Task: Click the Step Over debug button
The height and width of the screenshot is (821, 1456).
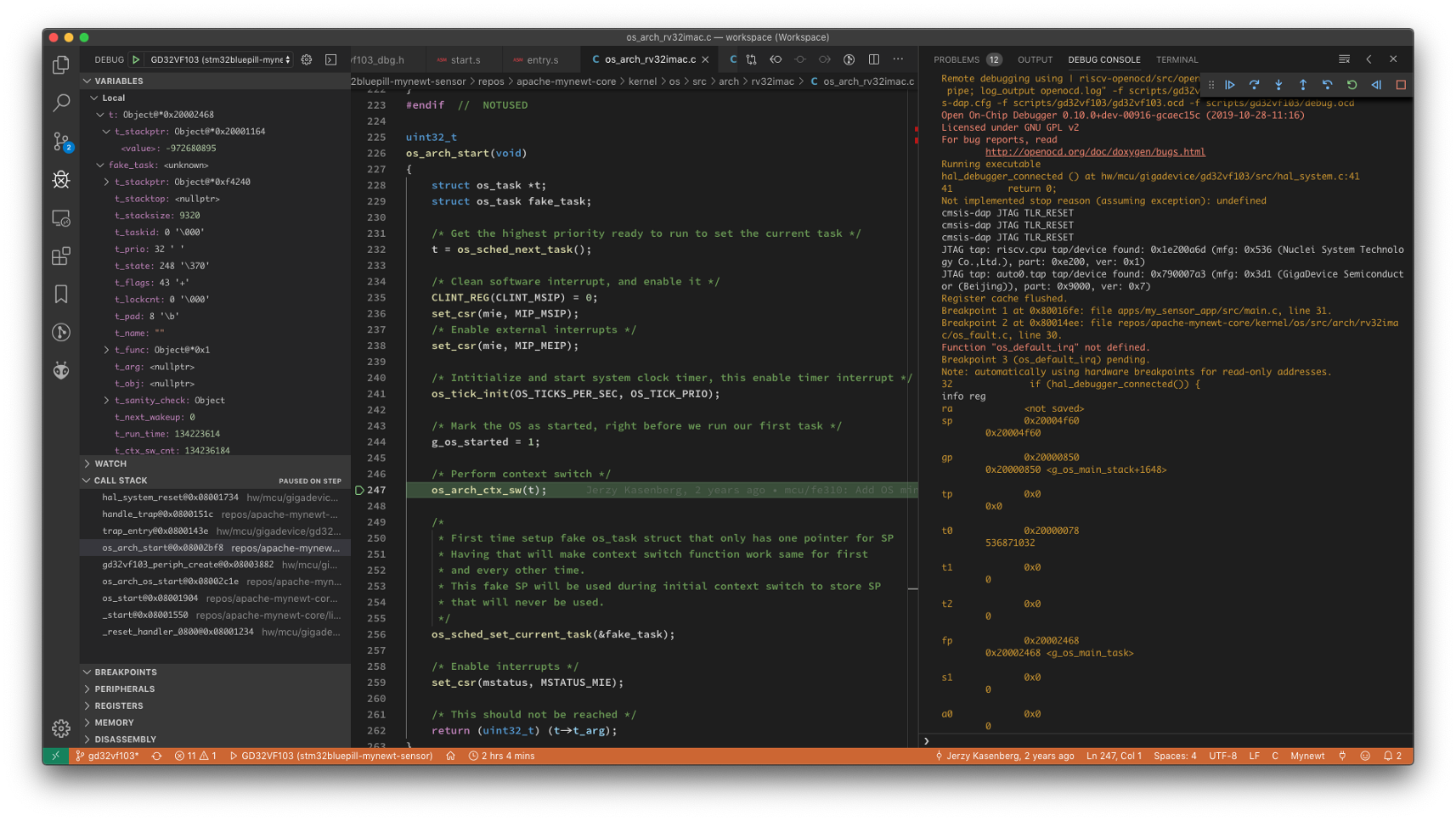Action: (1254, 85)
